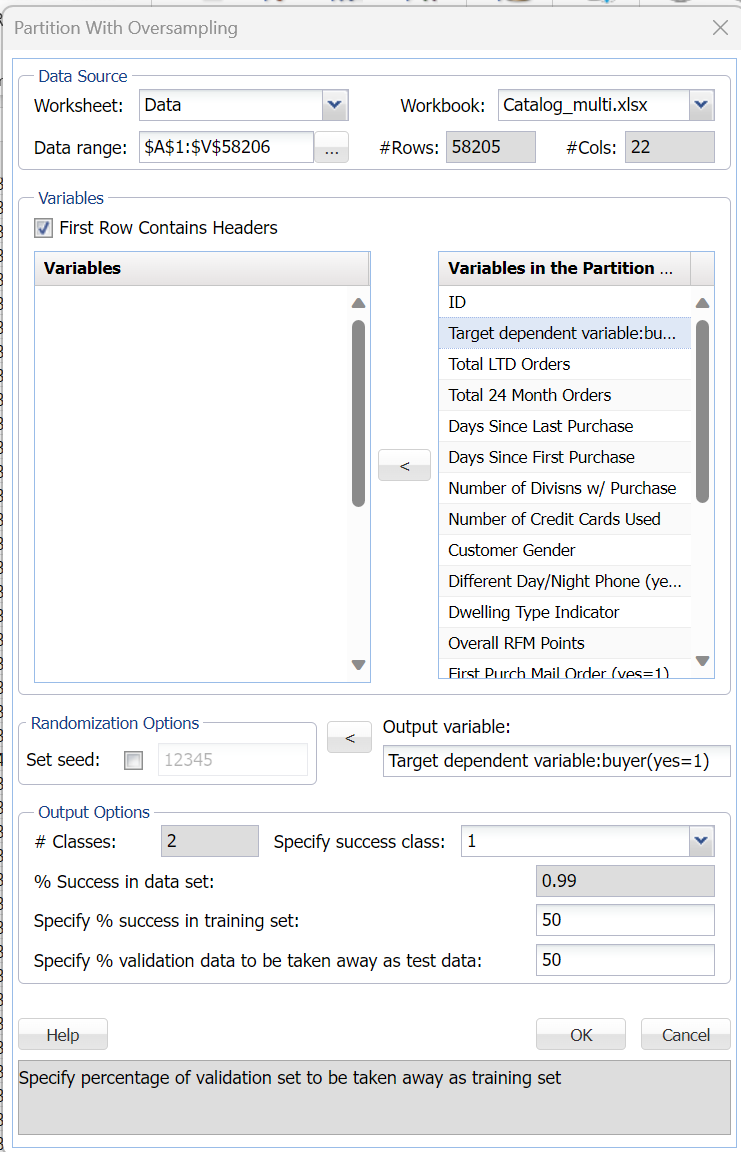Enable the Set seed checkbox

click(133, 760)
